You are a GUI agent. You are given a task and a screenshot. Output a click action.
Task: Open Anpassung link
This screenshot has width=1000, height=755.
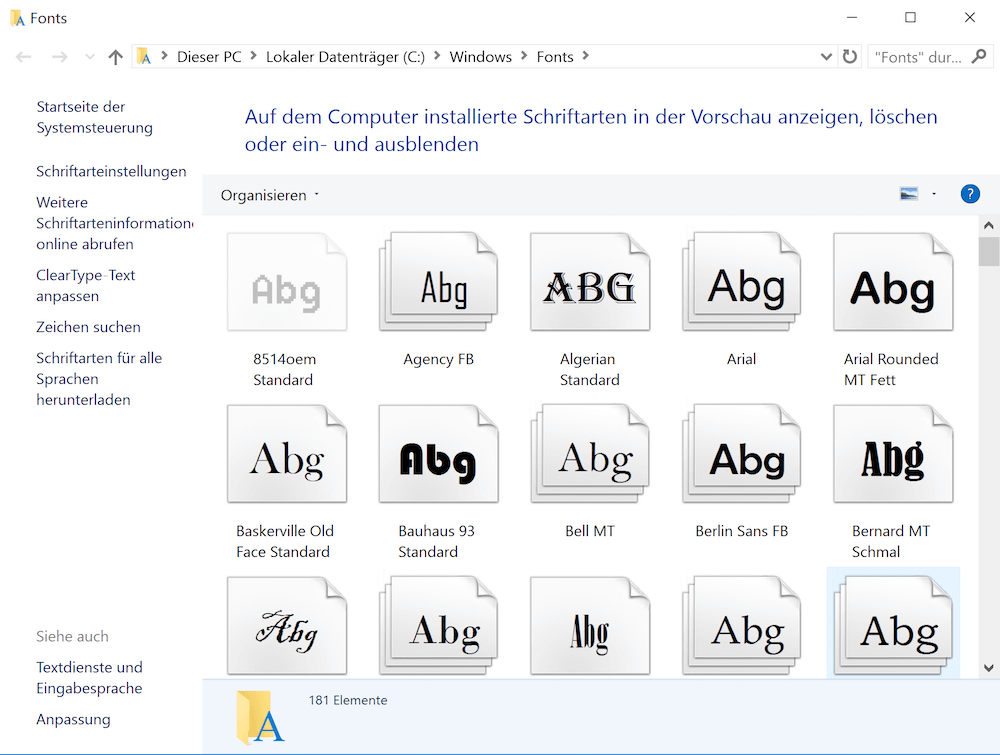click(73, 719)
